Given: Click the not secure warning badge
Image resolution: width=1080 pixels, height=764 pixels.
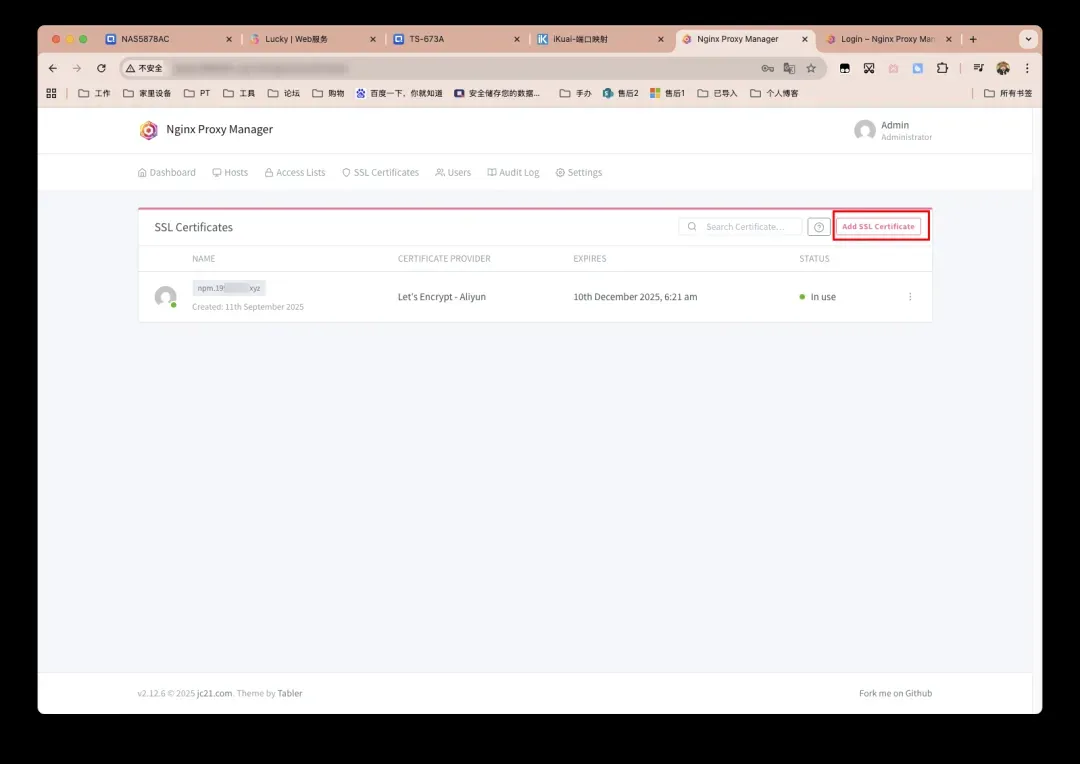Looking at the screenshot, I should click(144, 68).
